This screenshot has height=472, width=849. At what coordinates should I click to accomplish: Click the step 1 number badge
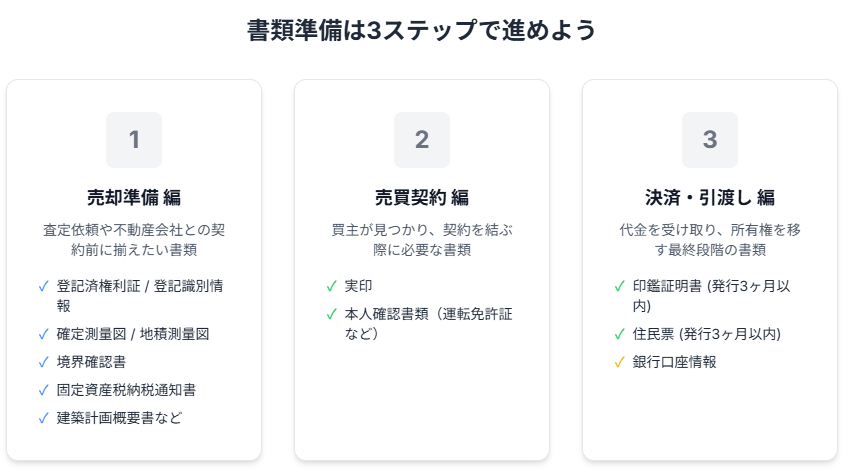pos(134,140)
